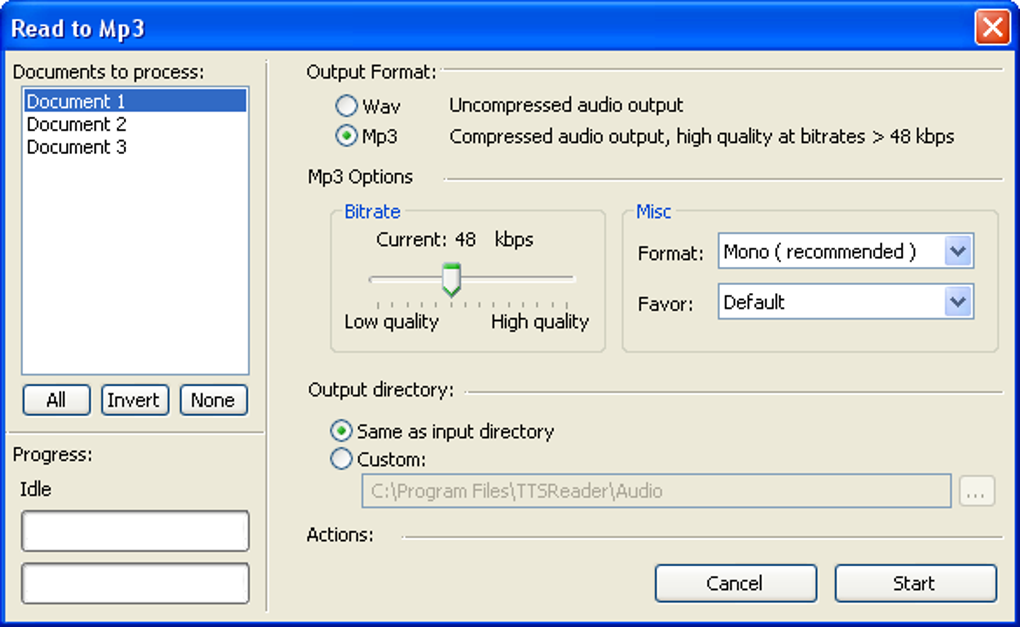Open the Format dropdown showing Mono
The height and width of the screenshot is (627, 1020).
846,251
